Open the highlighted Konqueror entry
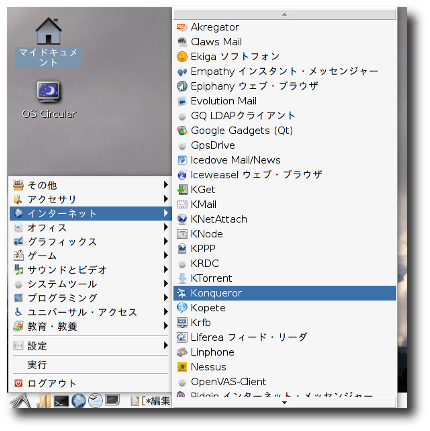The image size is (430, 431). coord(285,293)
